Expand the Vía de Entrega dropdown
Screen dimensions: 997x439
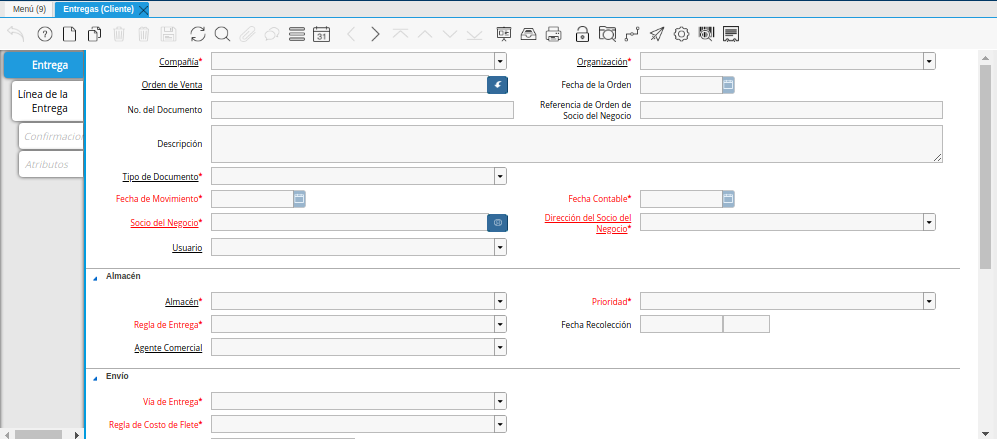click(x=501, y=401)
